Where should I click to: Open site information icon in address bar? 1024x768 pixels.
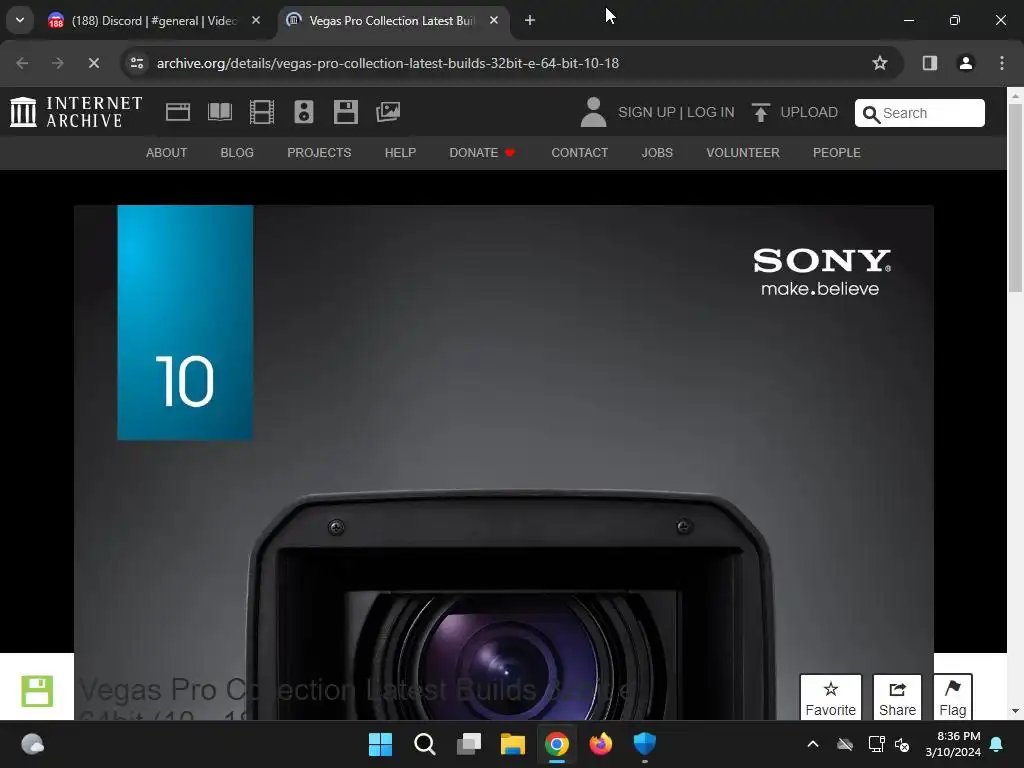pos(137,63)
